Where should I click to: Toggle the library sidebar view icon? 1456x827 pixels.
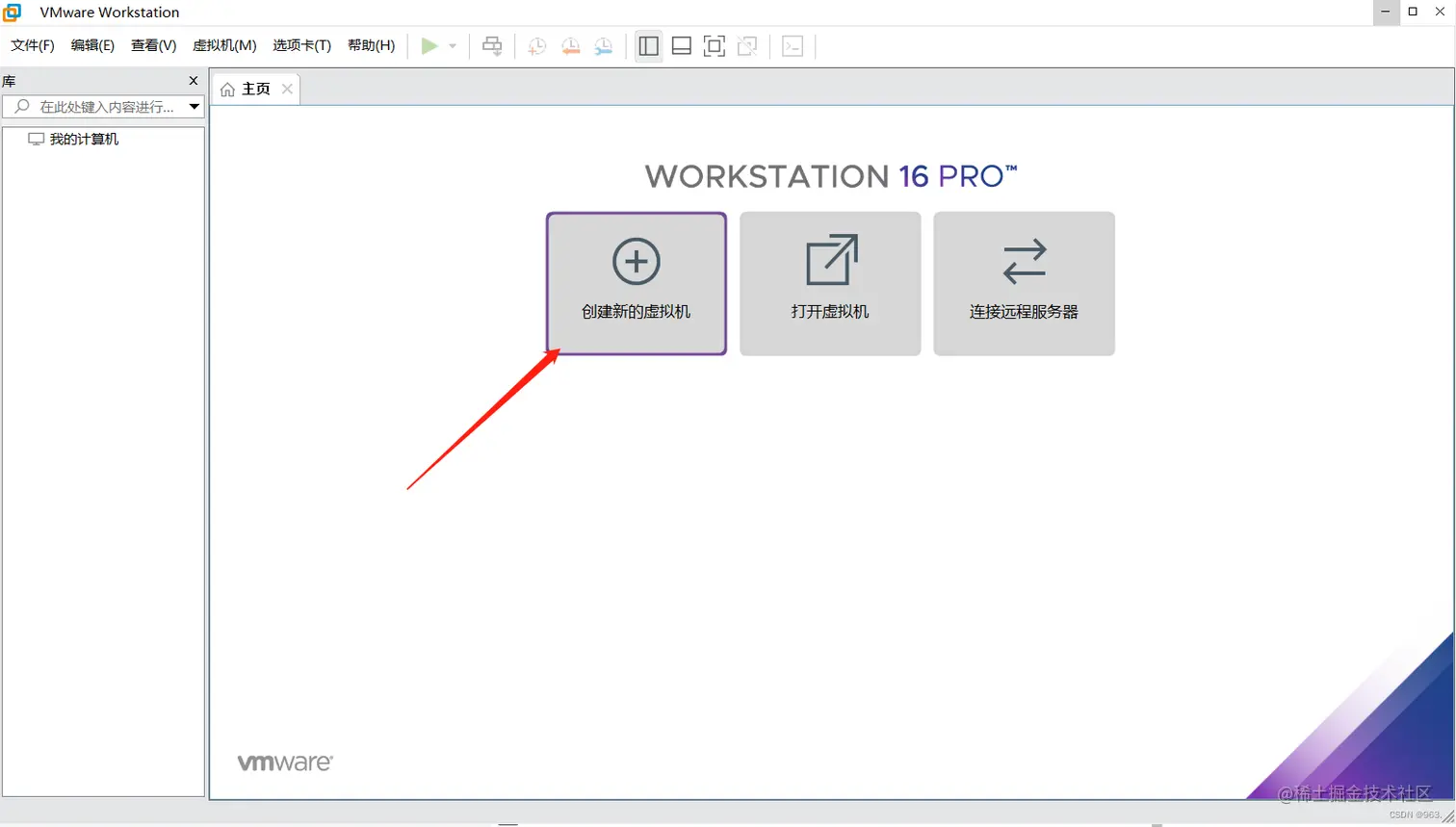(649, 46)
